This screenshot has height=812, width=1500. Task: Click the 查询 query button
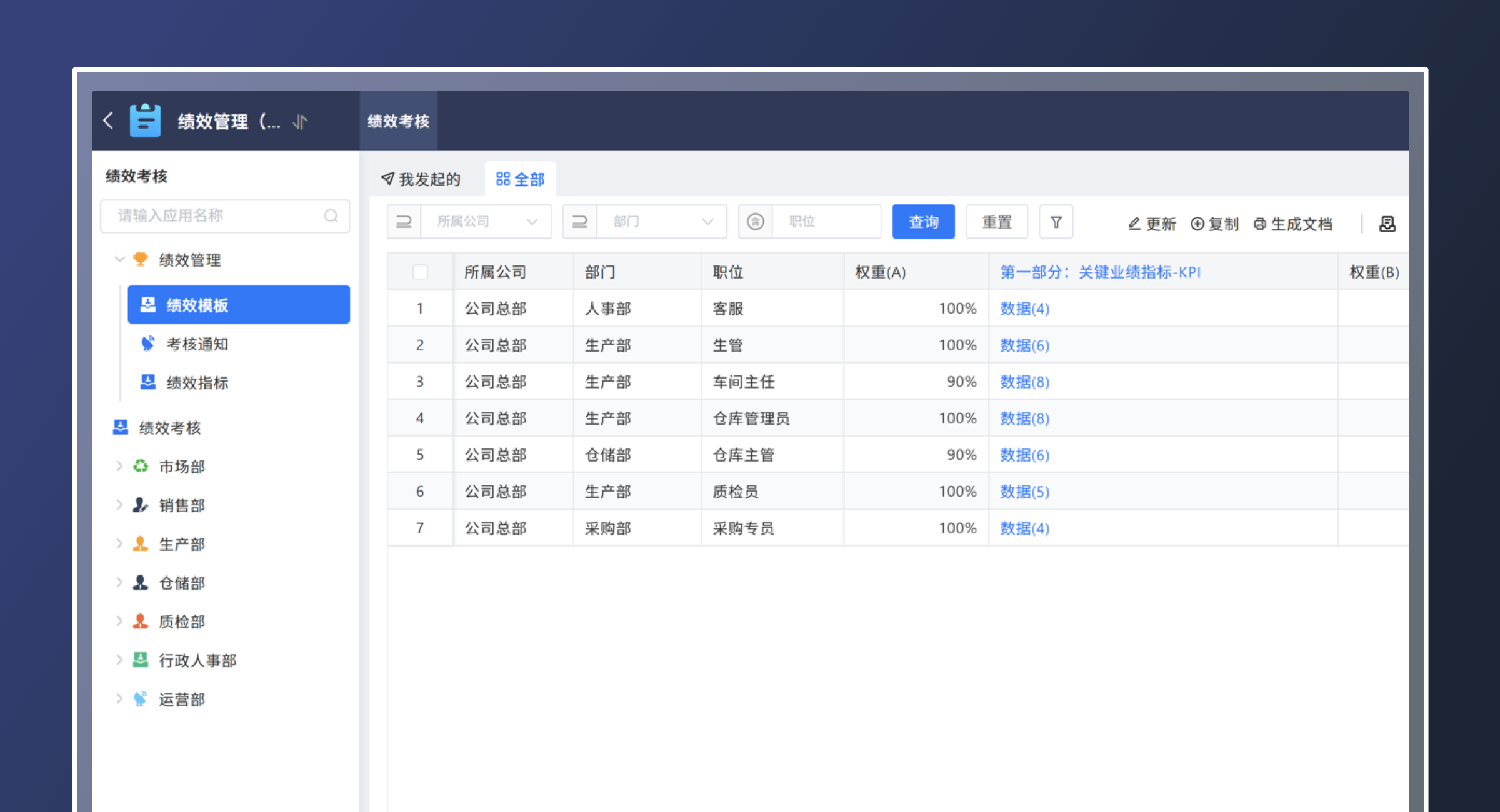coord(923,221)
